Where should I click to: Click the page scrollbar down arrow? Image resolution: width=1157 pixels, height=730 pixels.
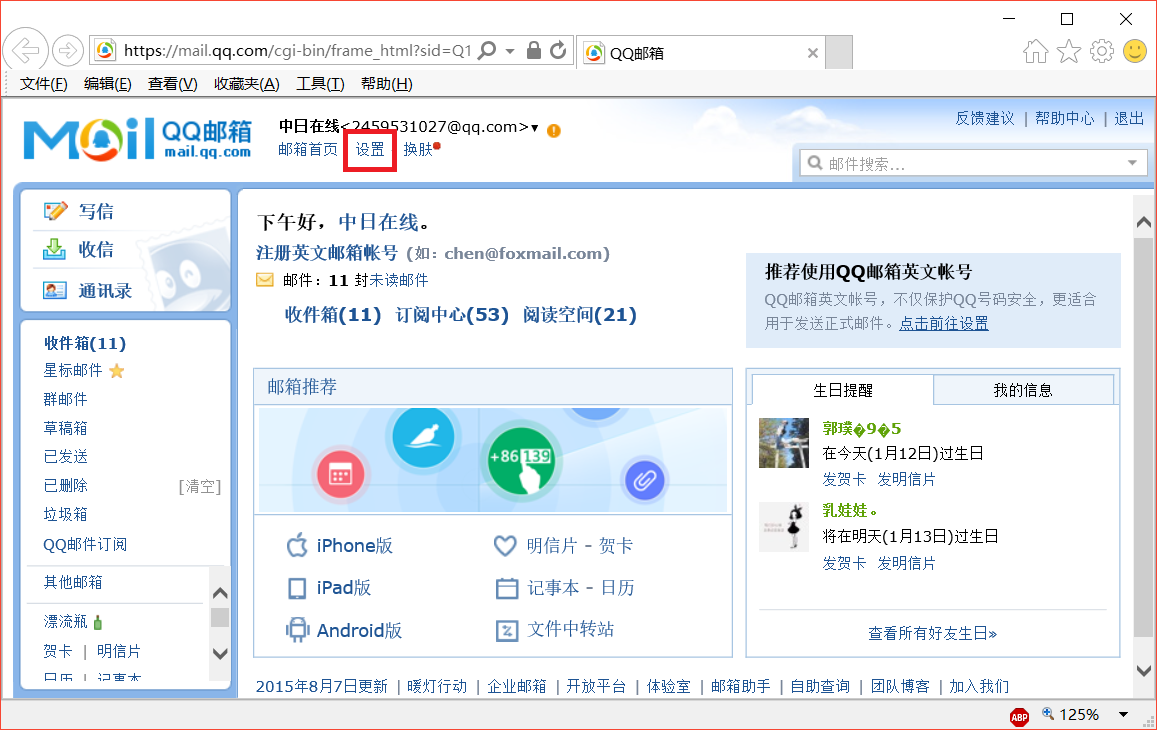(1144, 671)
